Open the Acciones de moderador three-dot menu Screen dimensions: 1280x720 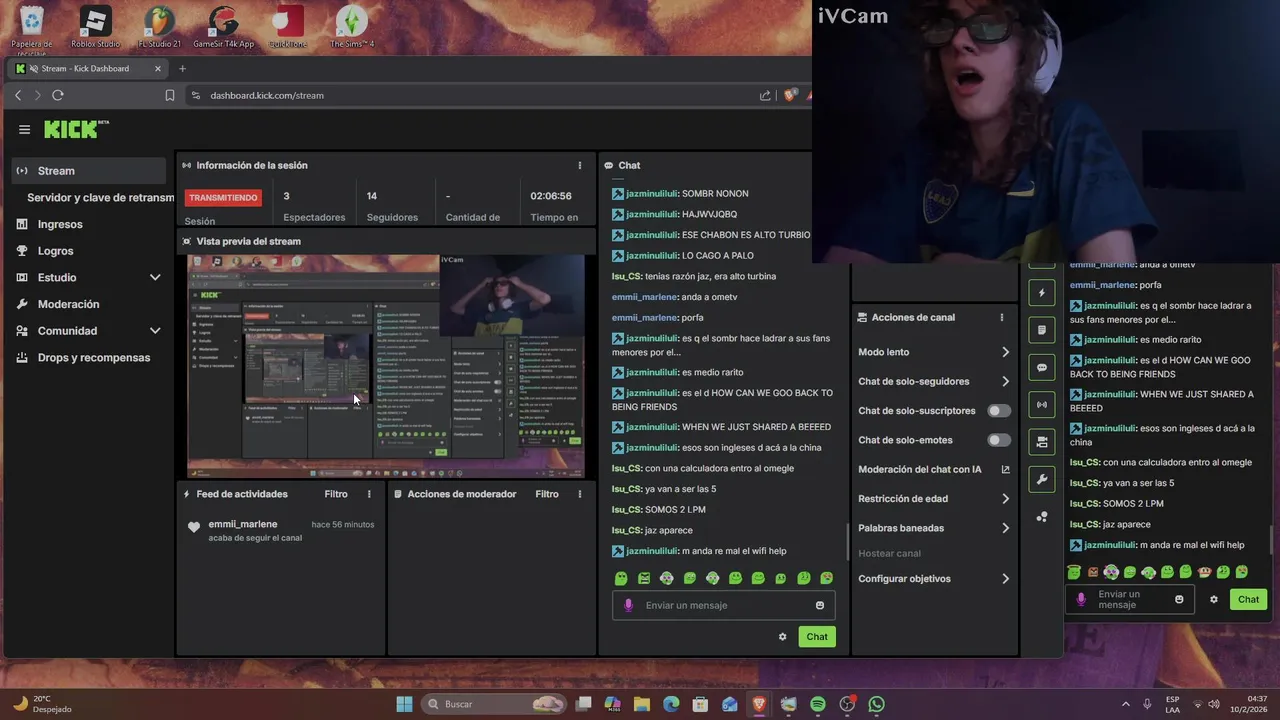(x=580, y=494)
